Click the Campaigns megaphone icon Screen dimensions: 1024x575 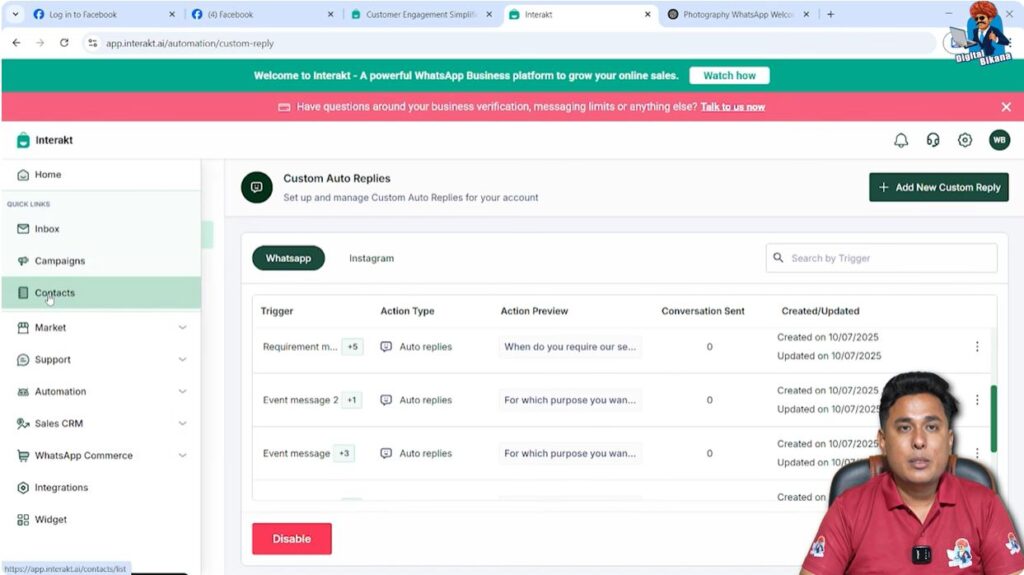[23, 261]
